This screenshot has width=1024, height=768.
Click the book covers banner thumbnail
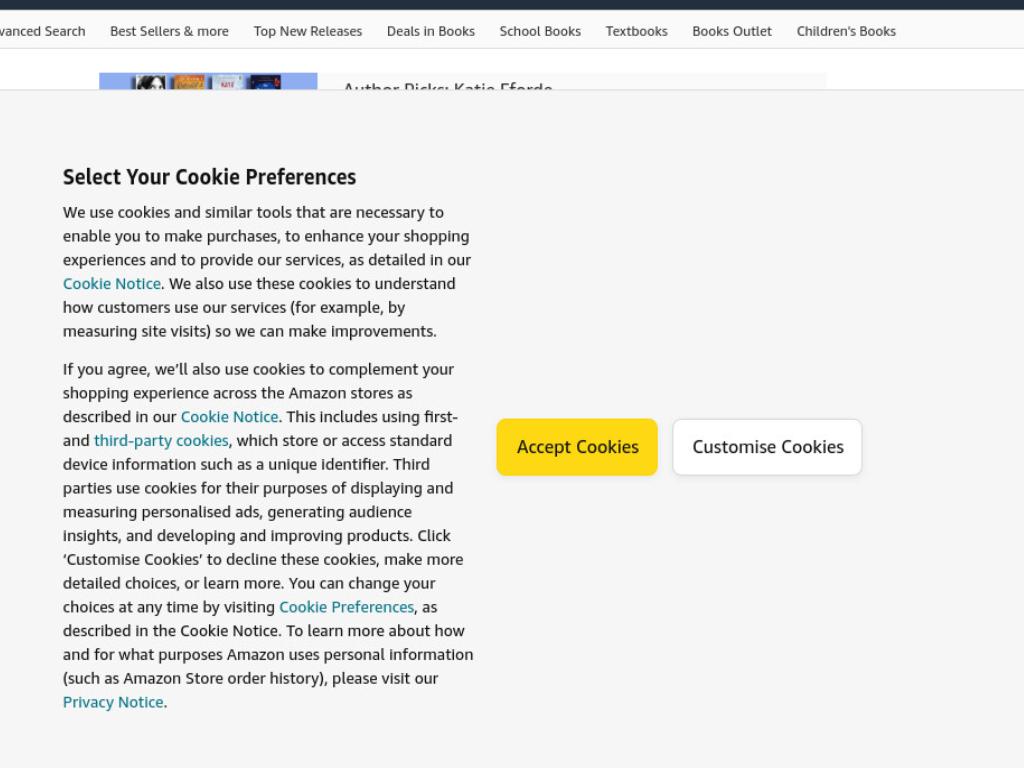pyautogui.click(x=208, y=81)
